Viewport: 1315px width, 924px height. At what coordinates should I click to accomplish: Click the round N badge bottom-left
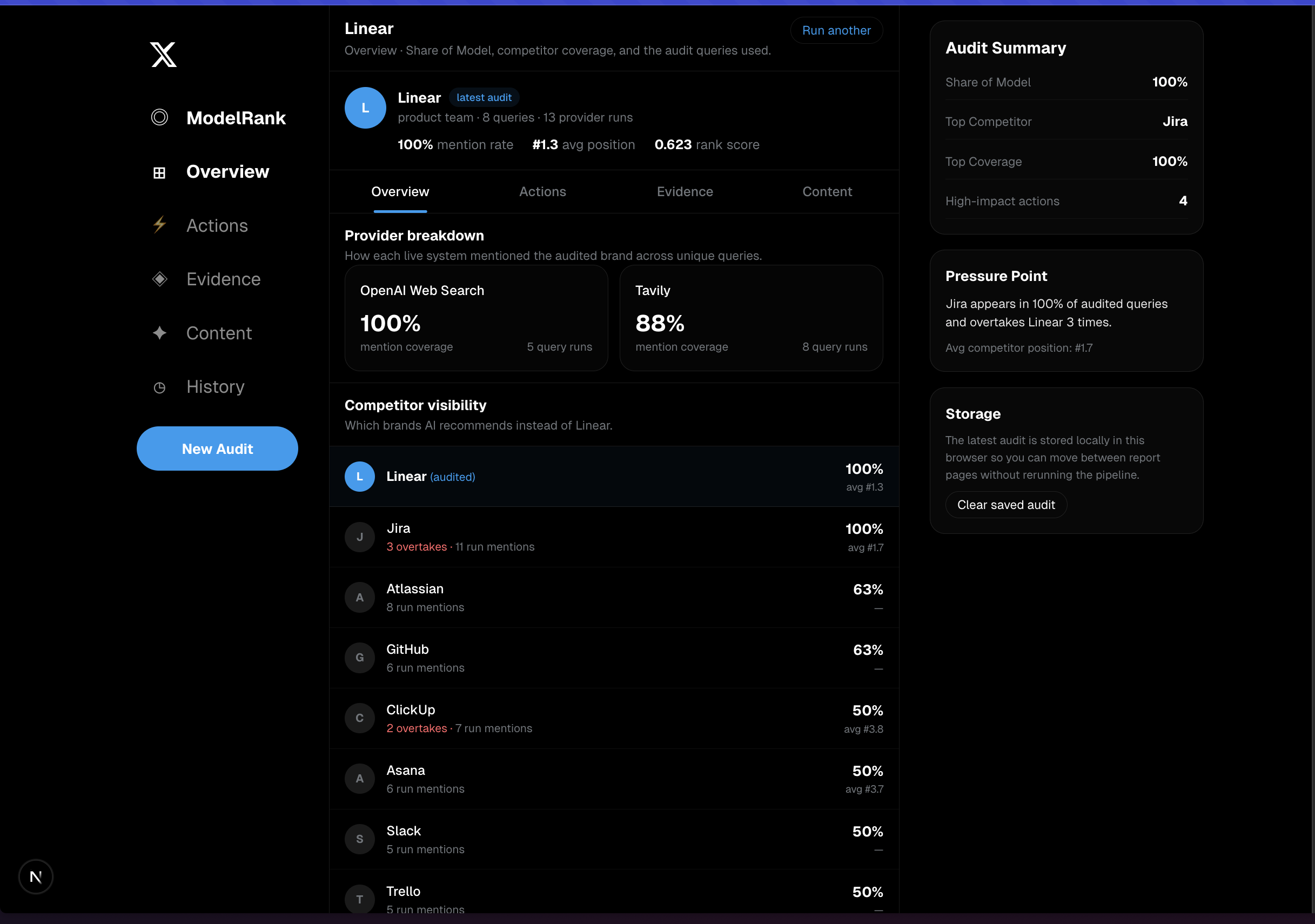click(36, 876)
